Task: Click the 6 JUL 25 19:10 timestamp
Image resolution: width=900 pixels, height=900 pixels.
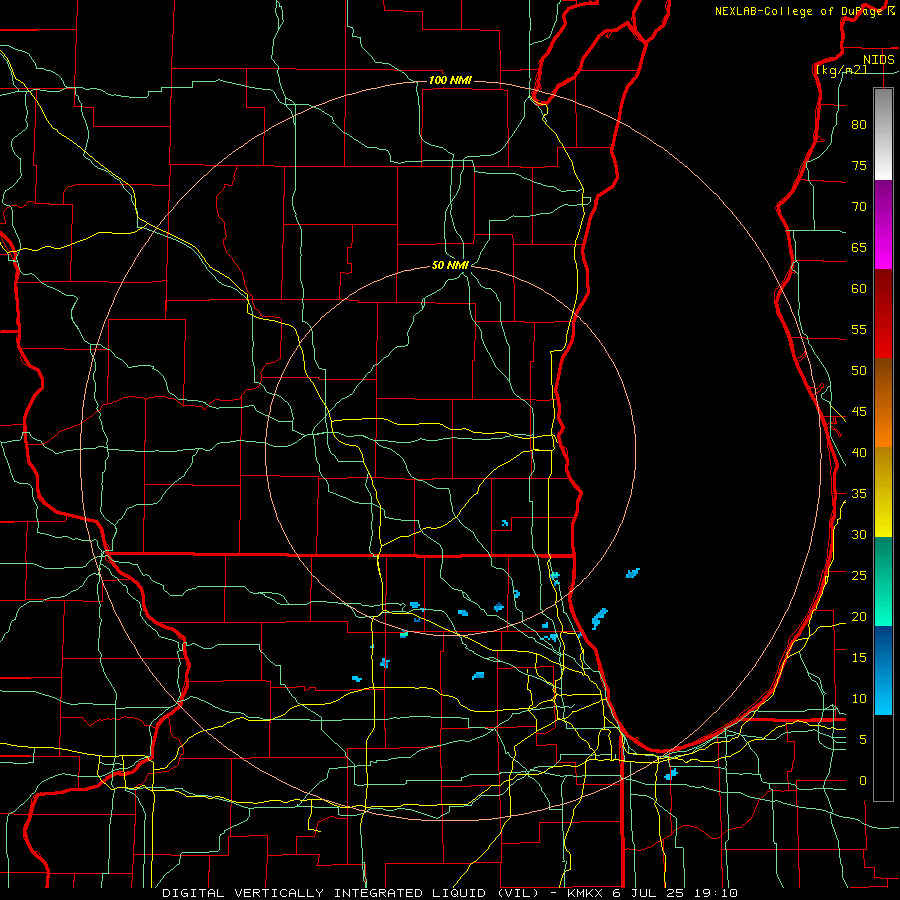Action: (x=677, y=893)
